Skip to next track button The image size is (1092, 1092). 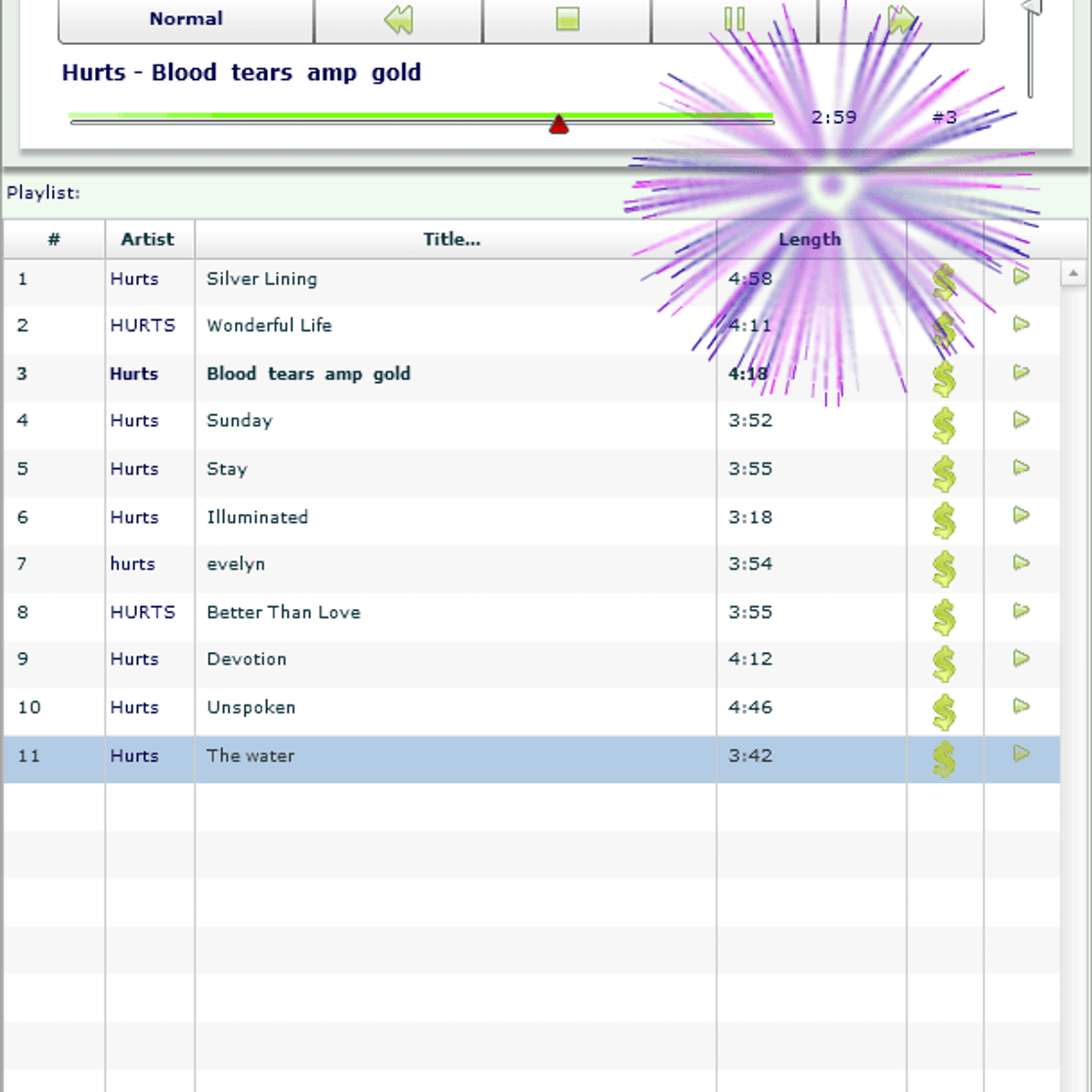click(x=901, y=19)
